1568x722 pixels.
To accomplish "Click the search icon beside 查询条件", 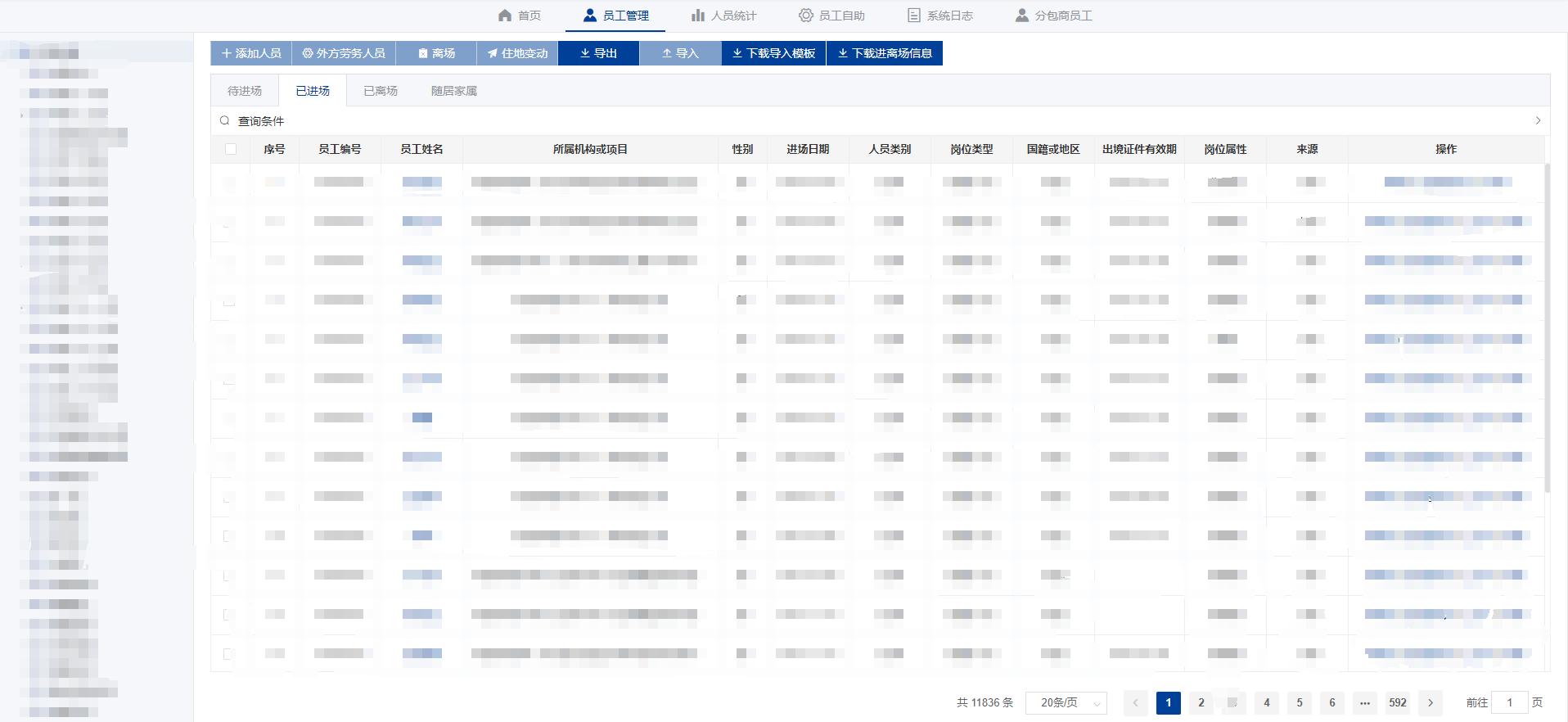I will (x=224, y=120).
